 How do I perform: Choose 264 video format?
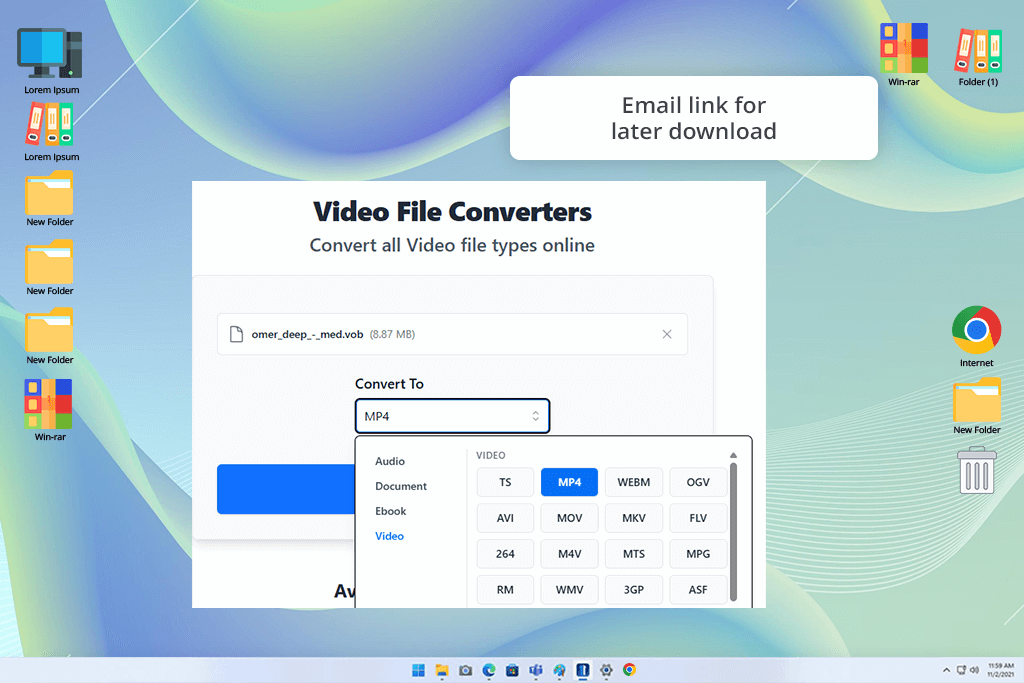click(x=505, y=554)
